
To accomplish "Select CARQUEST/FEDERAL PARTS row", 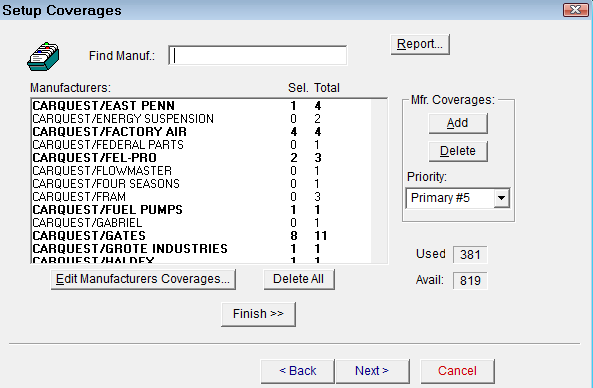I will click(x=201, y=144).
